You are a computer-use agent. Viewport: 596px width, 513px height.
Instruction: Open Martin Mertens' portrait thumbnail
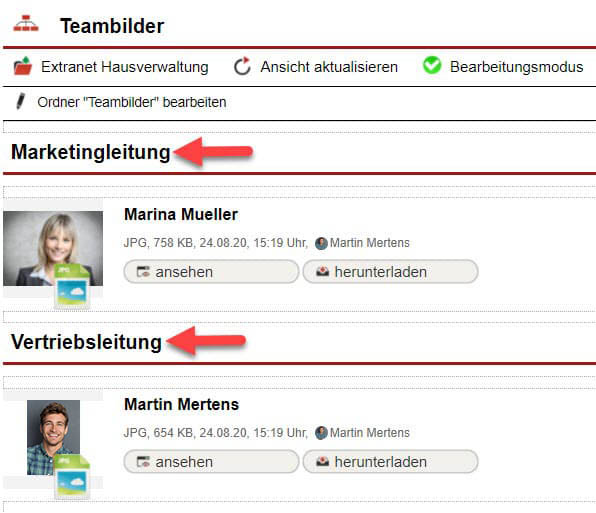[x=53, y=437]
